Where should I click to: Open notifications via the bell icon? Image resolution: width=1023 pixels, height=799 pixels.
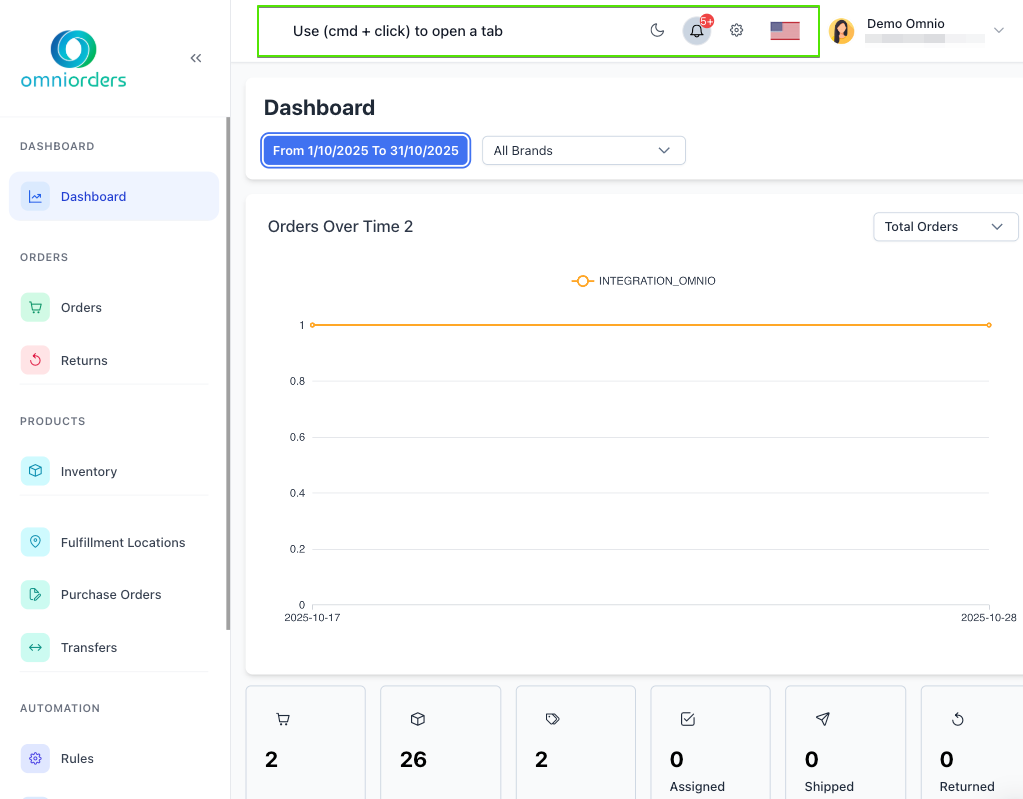pyautogui.click(x=696, y=31)
